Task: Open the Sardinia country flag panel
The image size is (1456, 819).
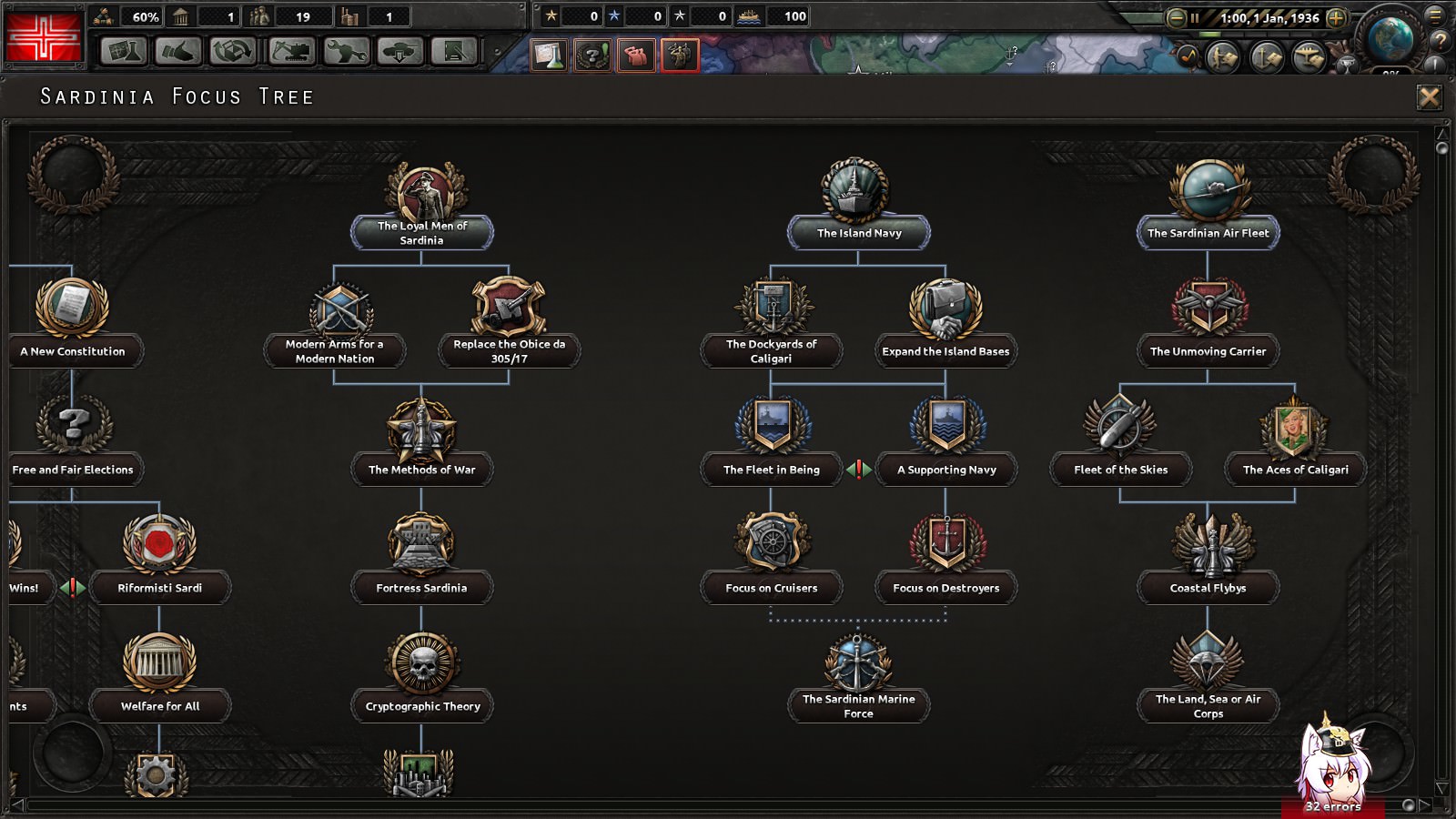Action: click(x=44, y=35)
